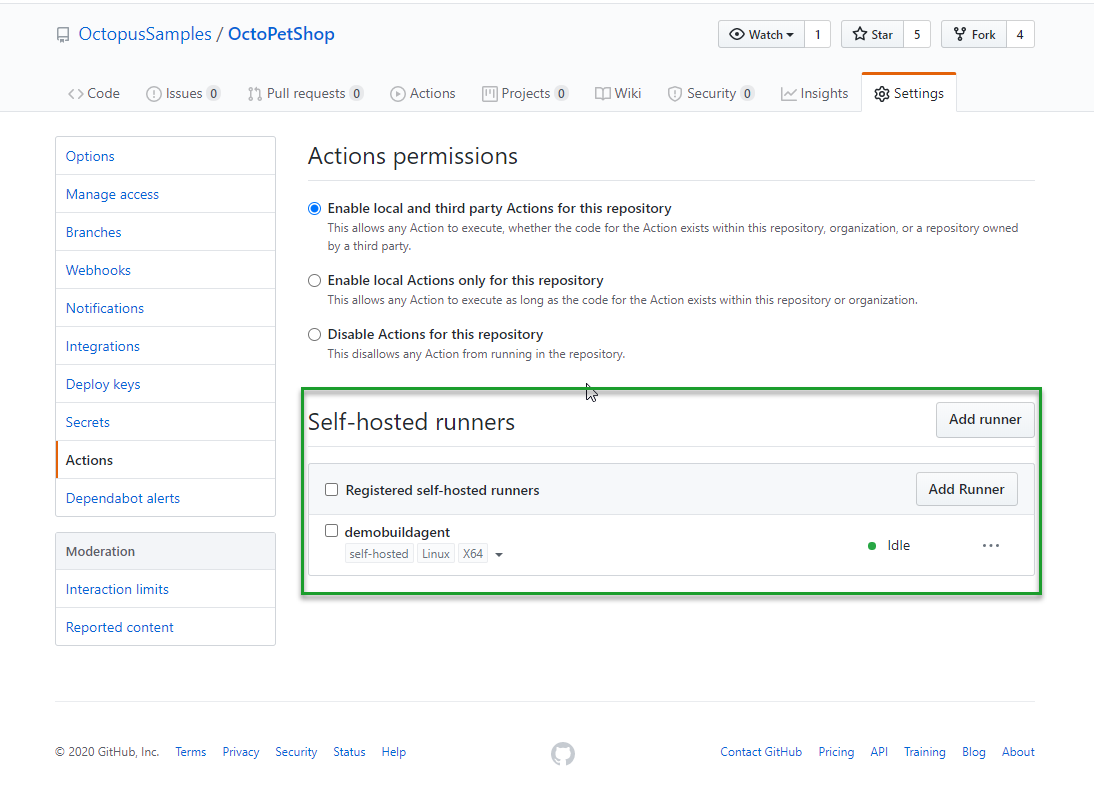Image resolution: width=1094 pixels, height=796 pixels.
Task: Open the Wiki tab with book icon
Action: tap(617, 93)
